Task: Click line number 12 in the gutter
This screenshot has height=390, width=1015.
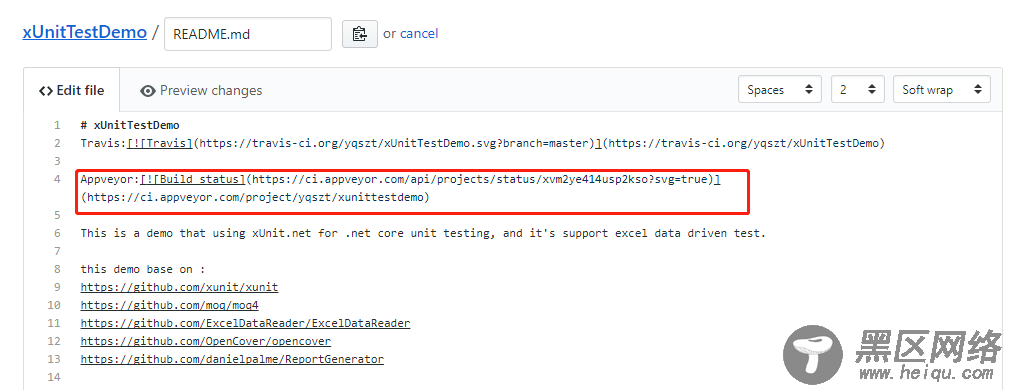Action: [54, 341]
